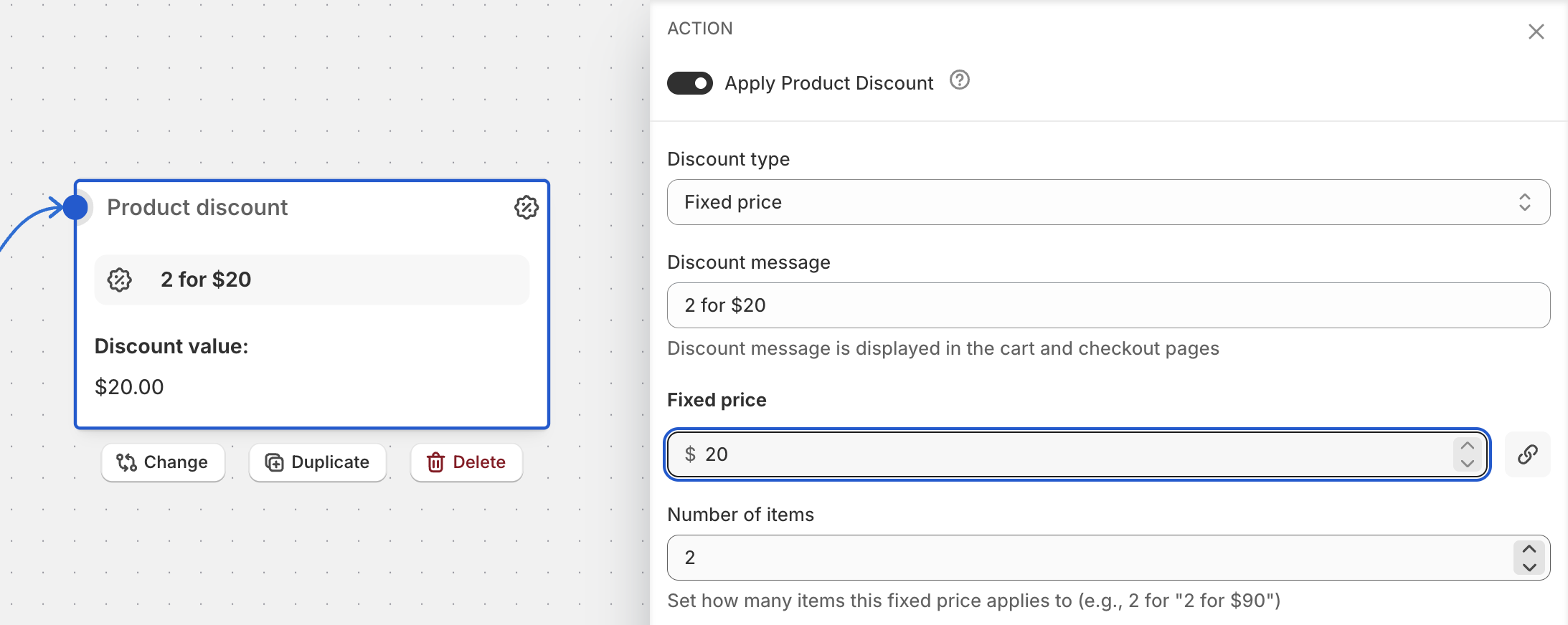Click the link icon next to Fixed price
1568x625 pixels.
click(1527, 454)
